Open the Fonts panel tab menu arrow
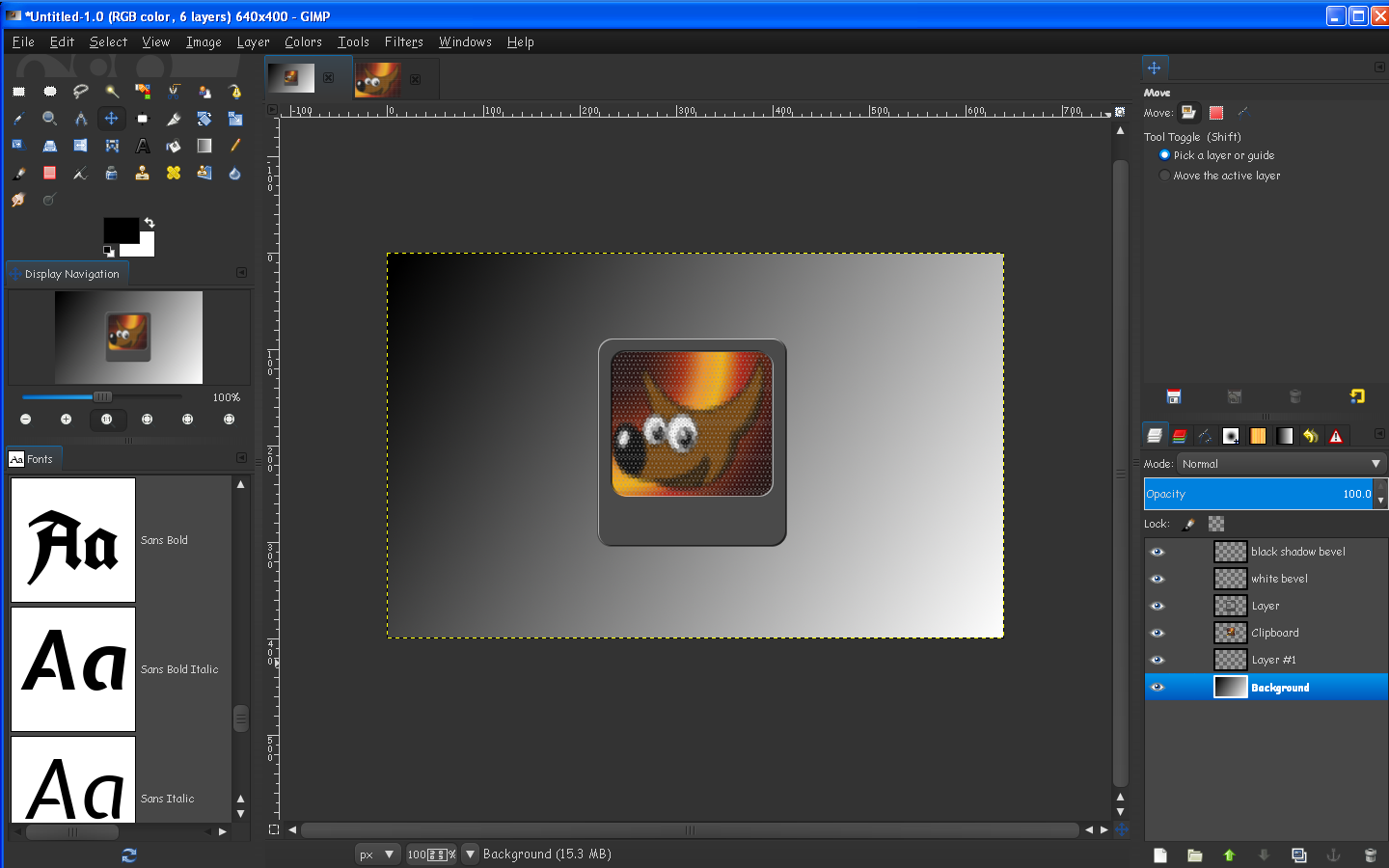The image size is (1389, 868). coord(241,458)
